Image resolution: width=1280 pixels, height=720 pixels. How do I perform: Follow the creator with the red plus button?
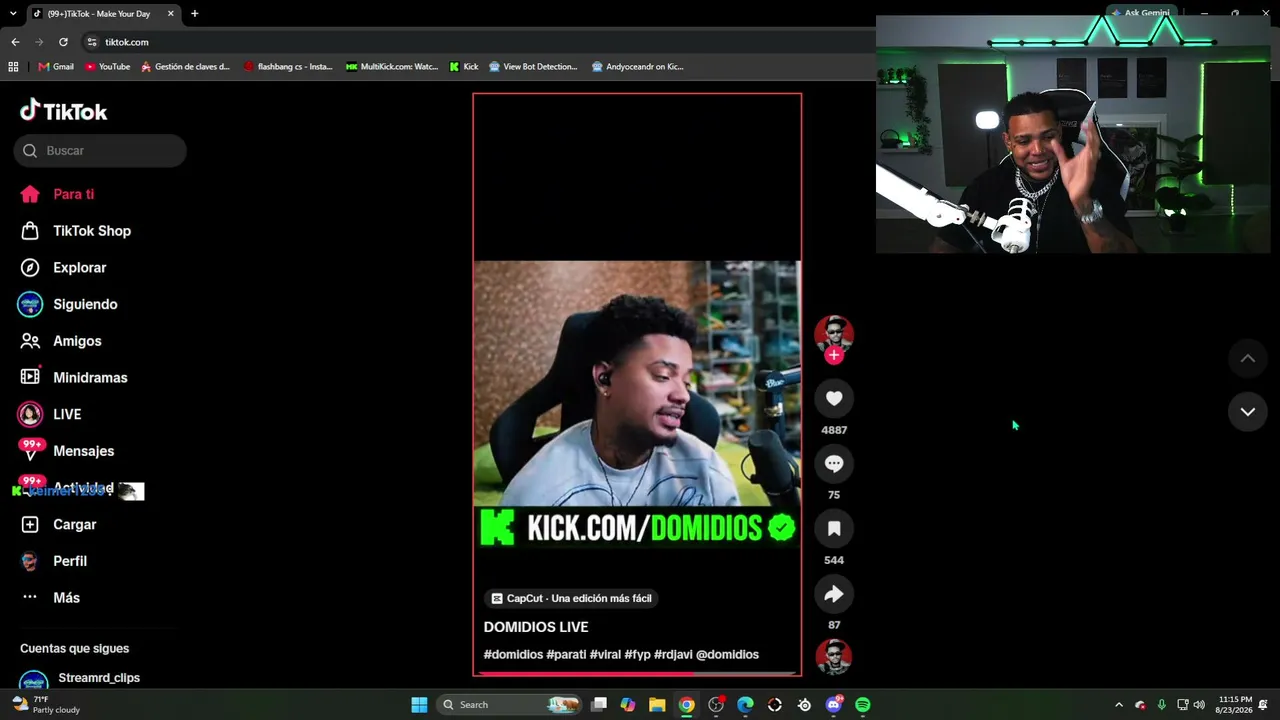coord(834,355)
